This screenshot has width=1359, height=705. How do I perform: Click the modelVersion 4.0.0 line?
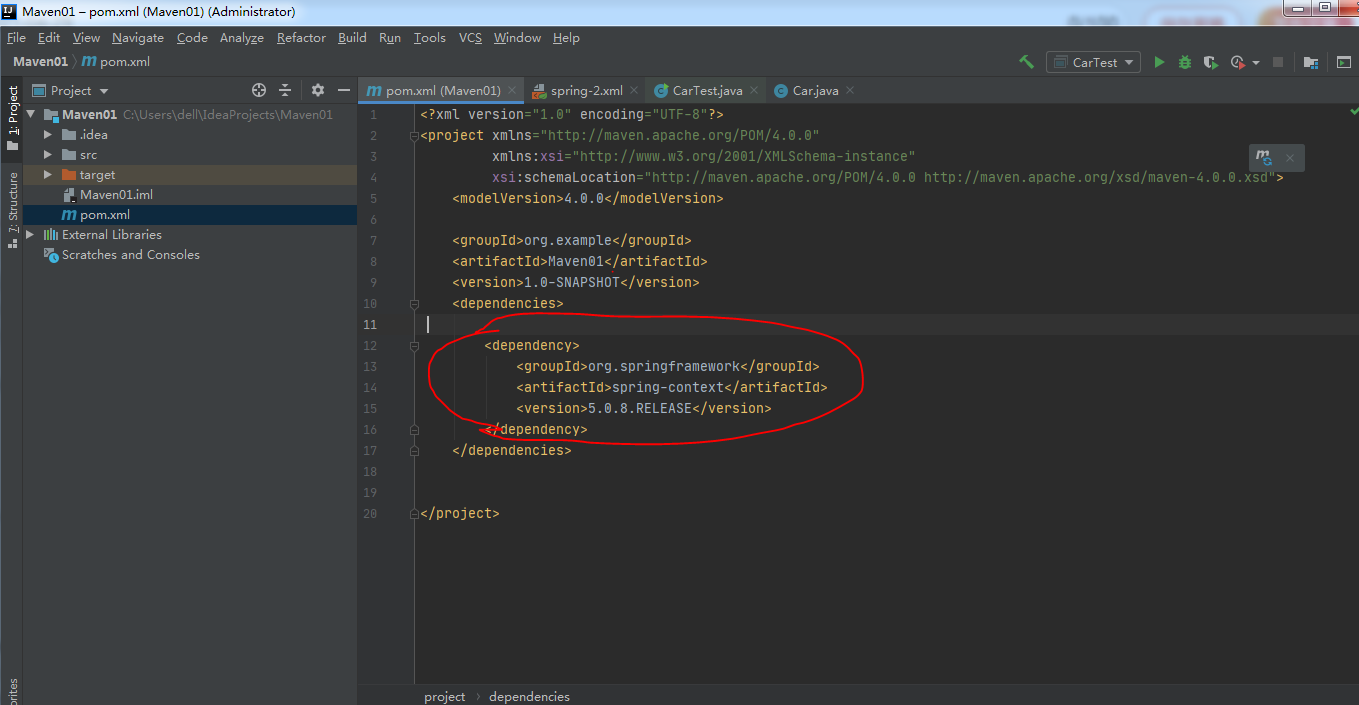coord(588,198)
